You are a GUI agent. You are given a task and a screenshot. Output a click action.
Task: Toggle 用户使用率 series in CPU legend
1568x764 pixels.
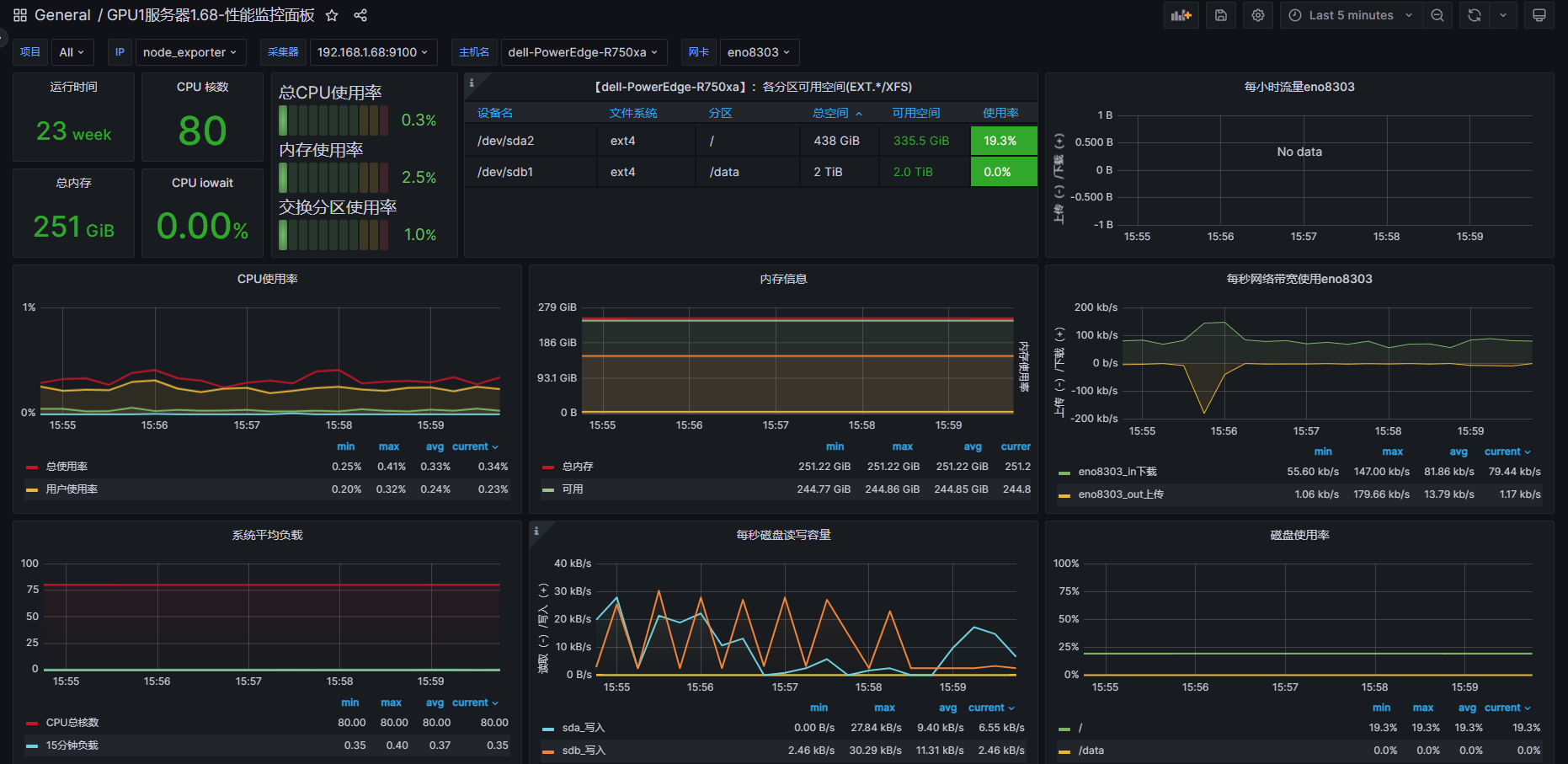point(72,489)
